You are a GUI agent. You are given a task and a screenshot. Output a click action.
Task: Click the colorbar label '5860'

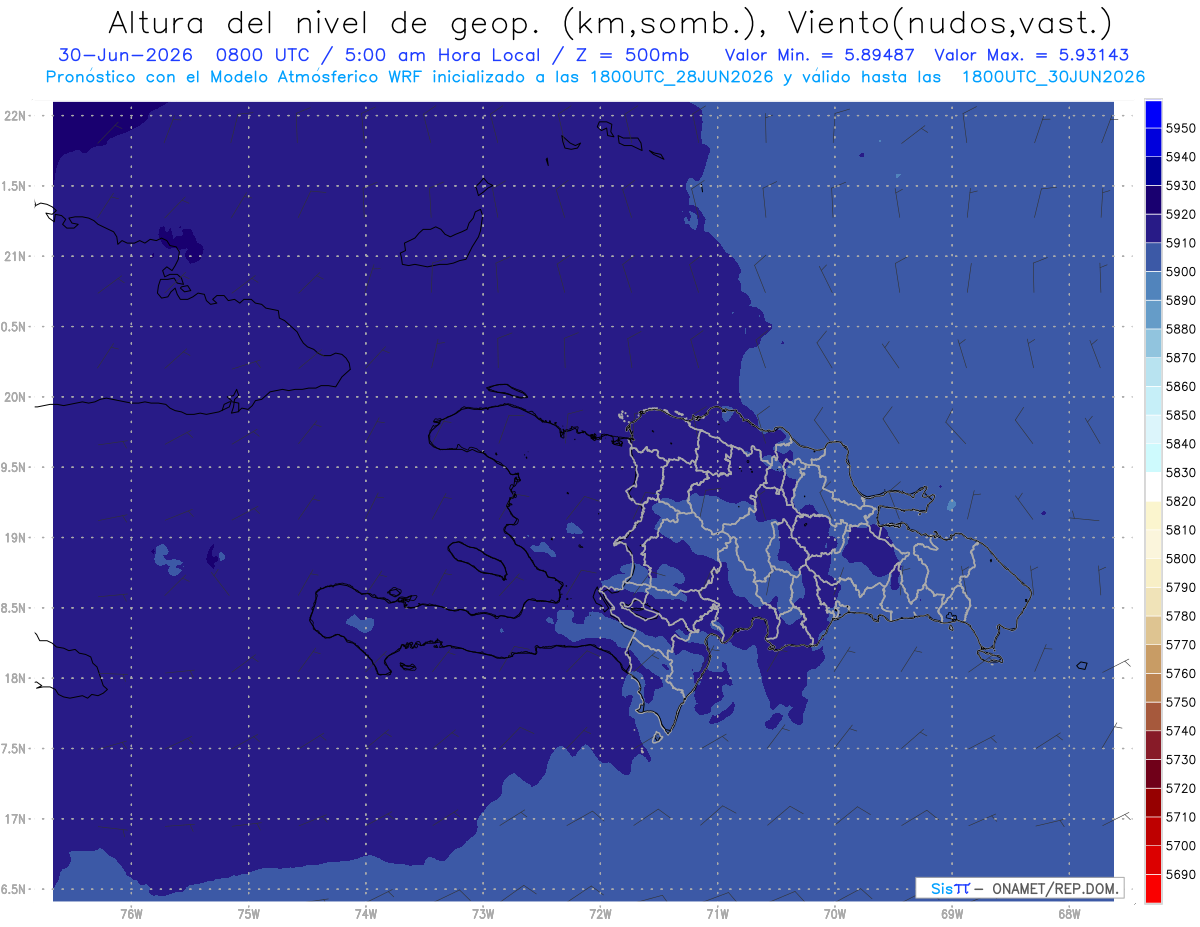pyautogui.click(x=1181, y=386)
